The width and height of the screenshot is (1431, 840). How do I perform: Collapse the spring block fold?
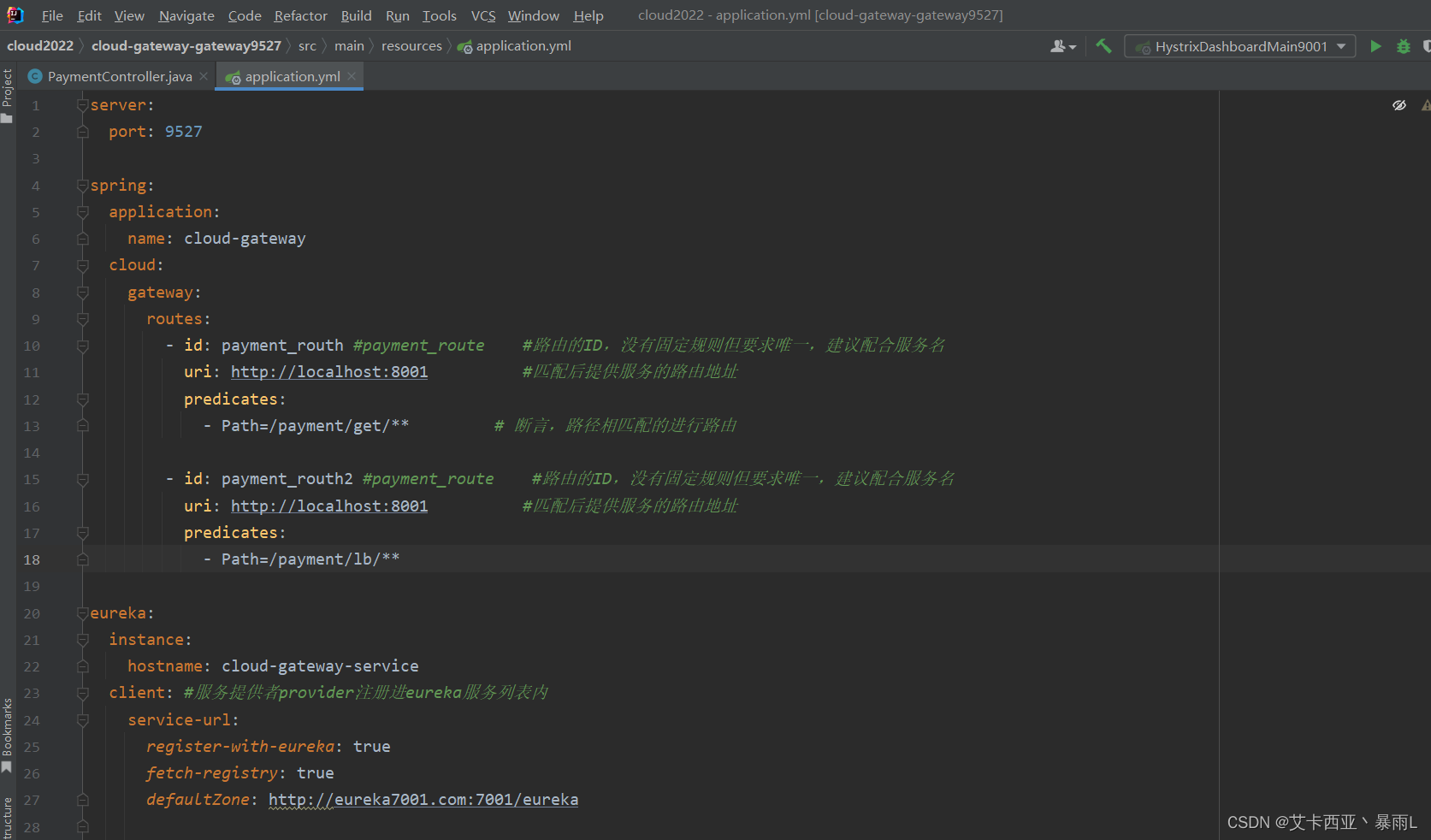83,186
